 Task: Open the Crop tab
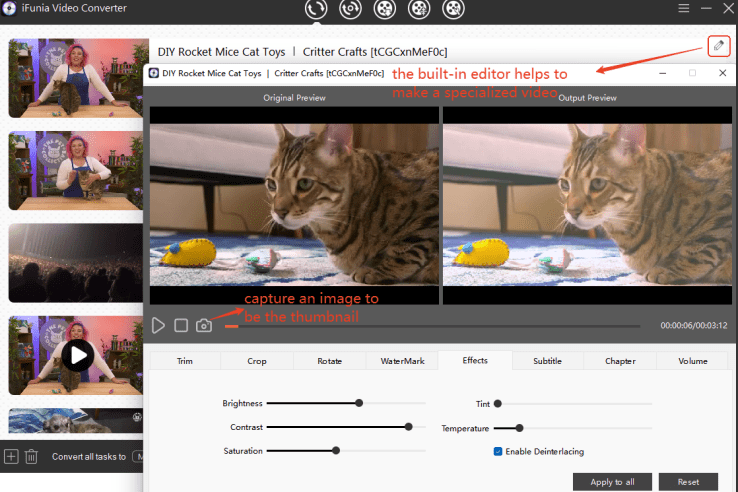[x=257, y=361]
